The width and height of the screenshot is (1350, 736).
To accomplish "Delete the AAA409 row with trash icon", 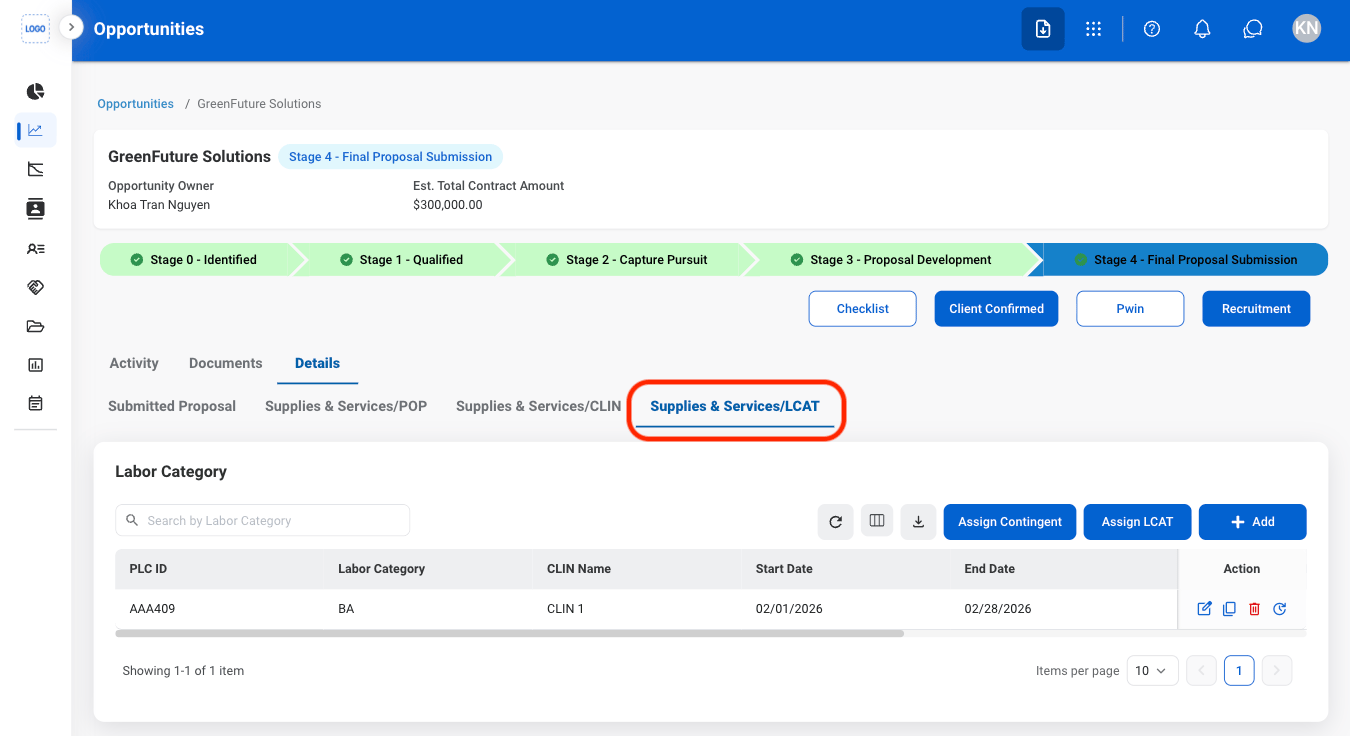I will (x=1255, y=608).
